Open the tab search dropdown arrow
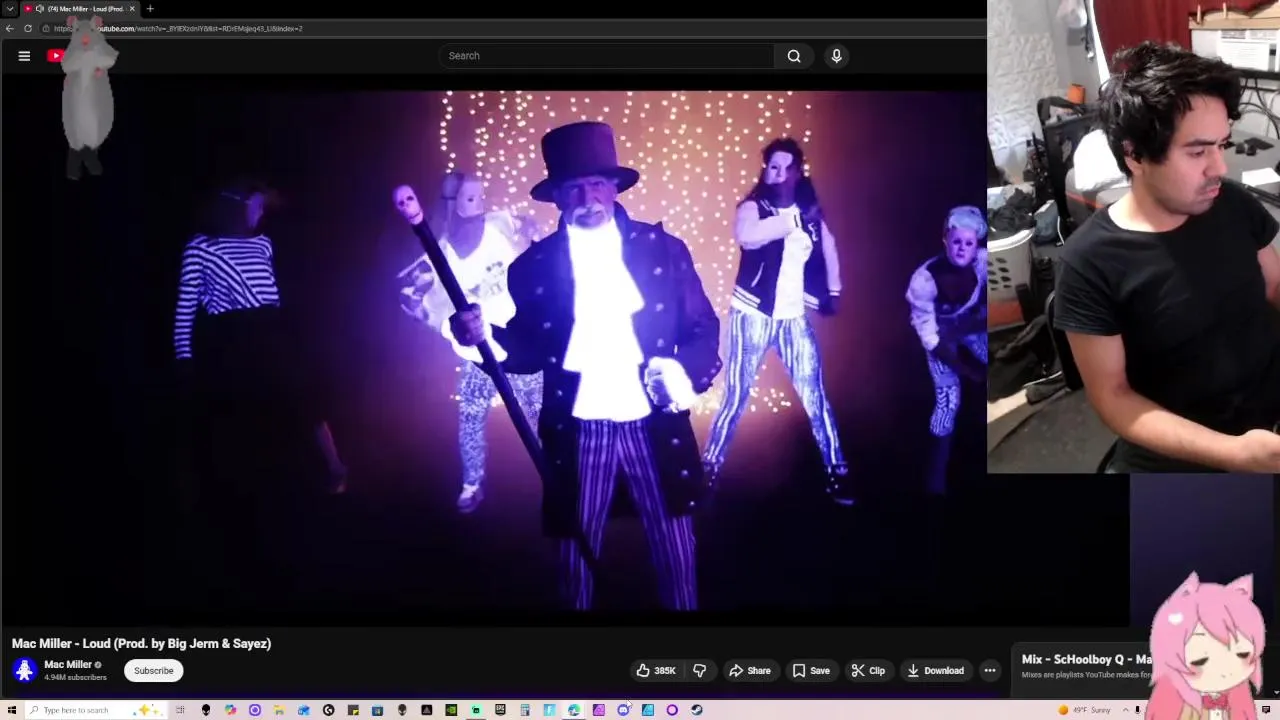Screen dimensions: 1280x720 (x=10, y=9)
